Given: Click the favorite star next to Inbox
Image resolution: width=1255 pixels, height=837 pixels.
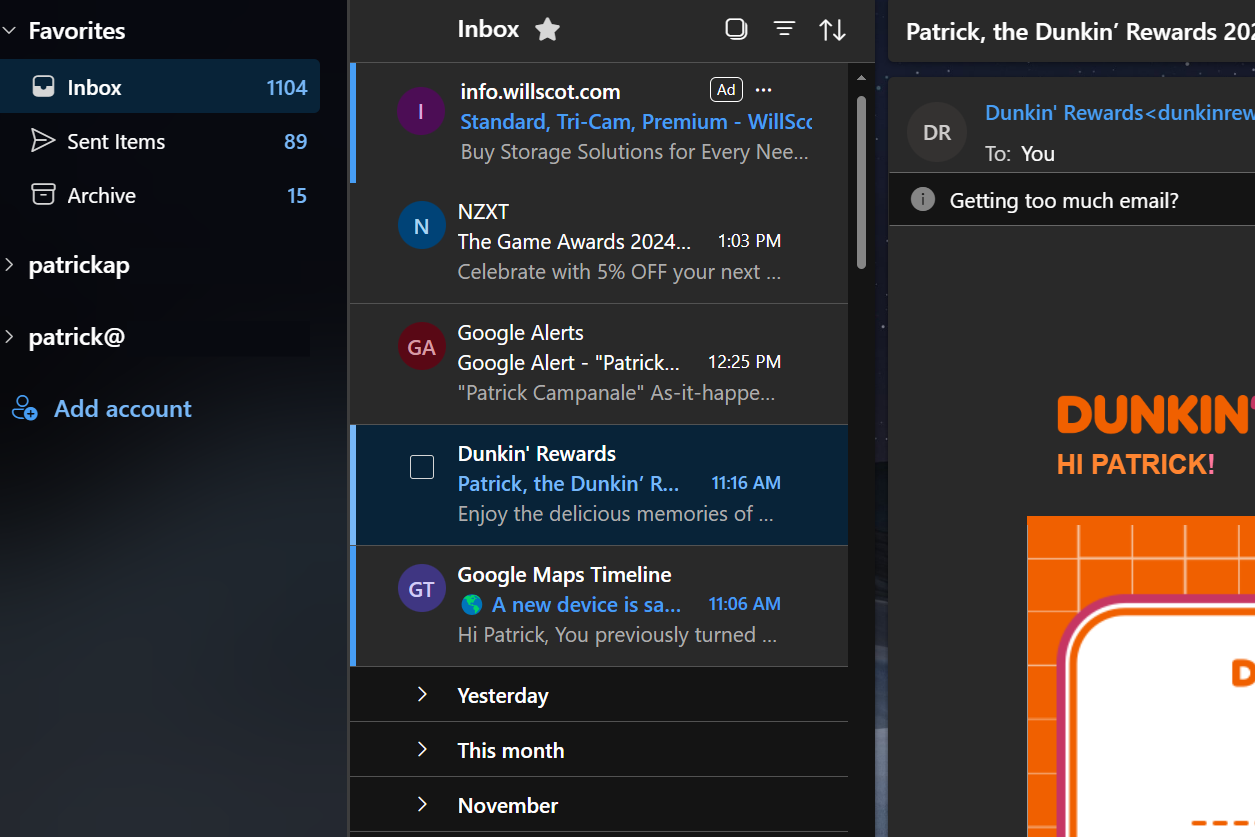Looking at the screenshot, I should point(547,30).
